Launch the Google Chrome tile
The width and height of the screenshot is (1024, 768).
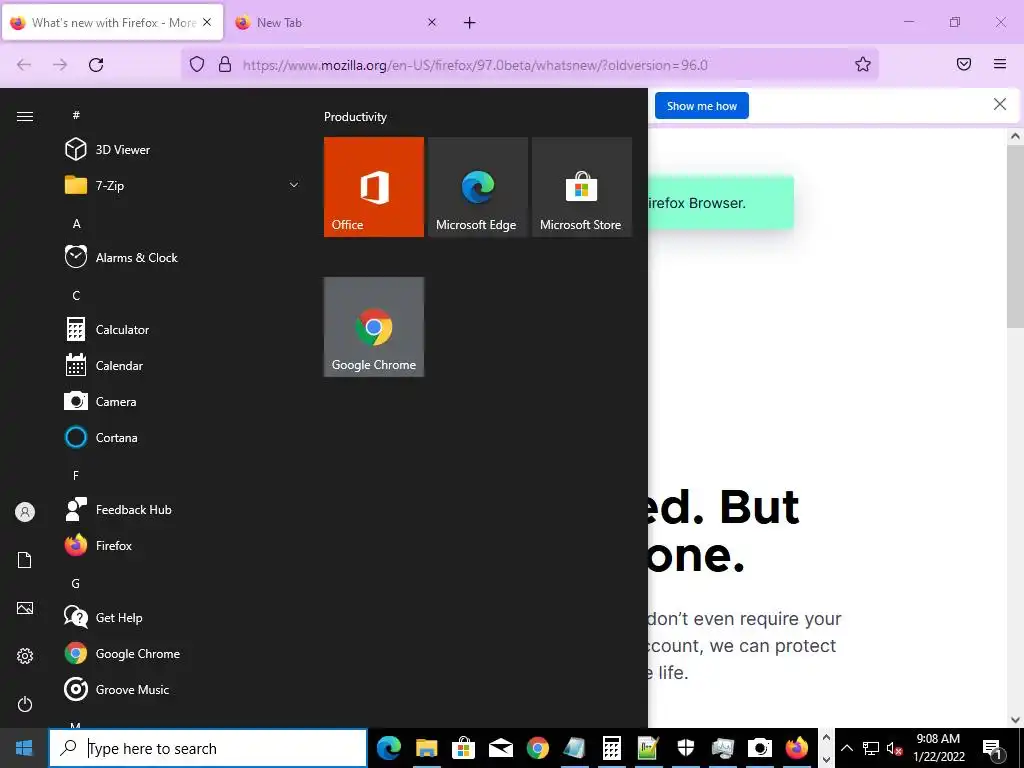point(374,327)
